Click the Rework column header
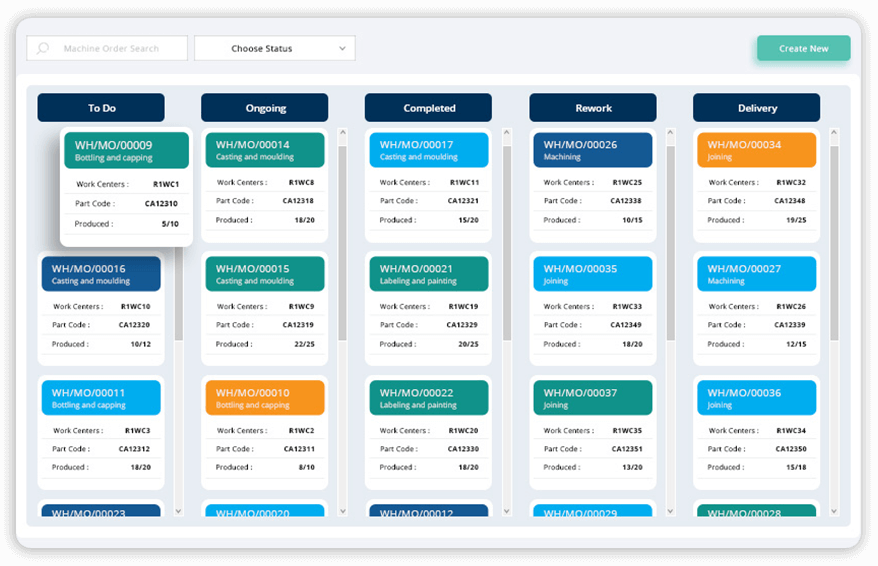This screenshot has height=566, width=878. click(x=593, y=108)
